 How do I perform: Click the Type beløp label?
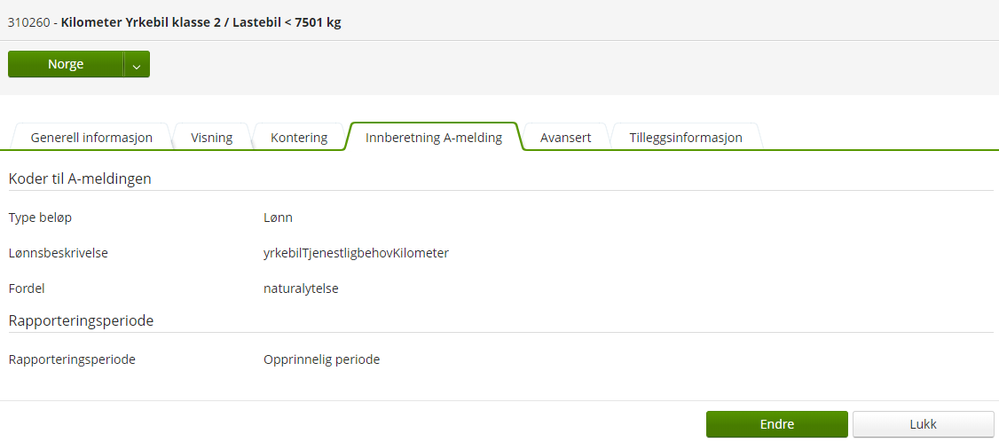point(40,217)
